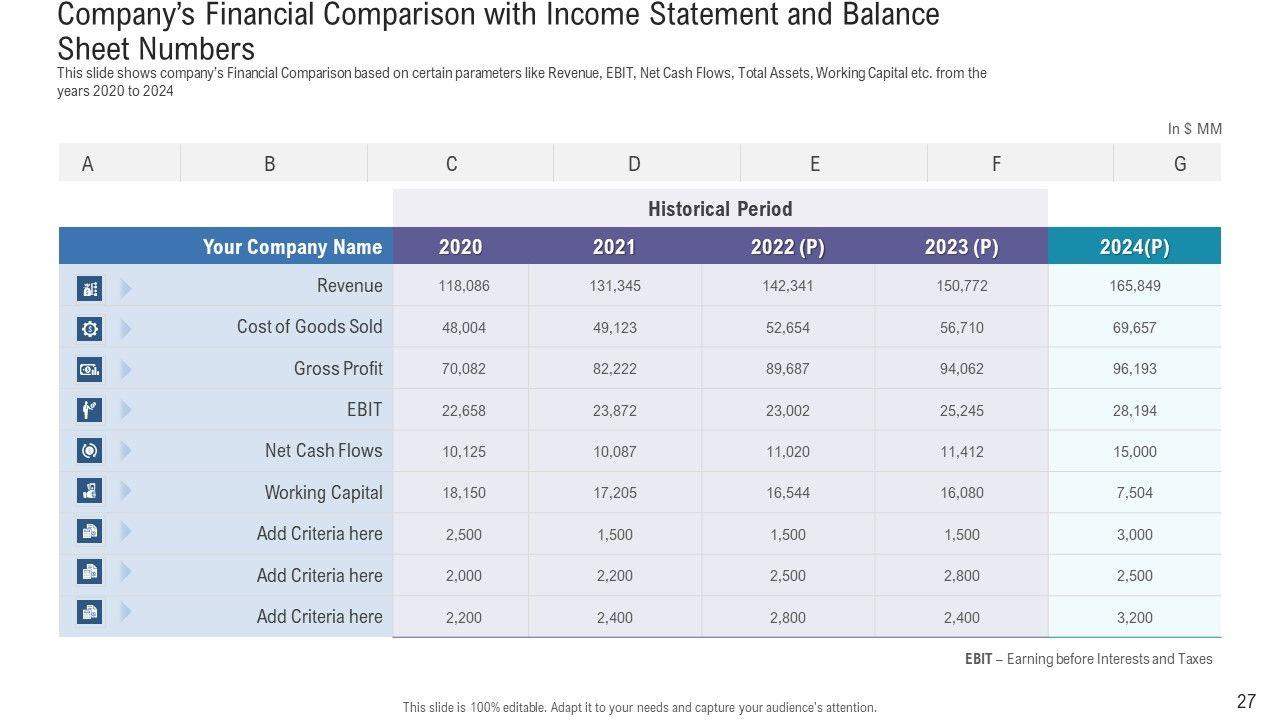Click the slide number 27
The height and width of the screenshot is (720, 1280).
click(x=1246, y=701)
